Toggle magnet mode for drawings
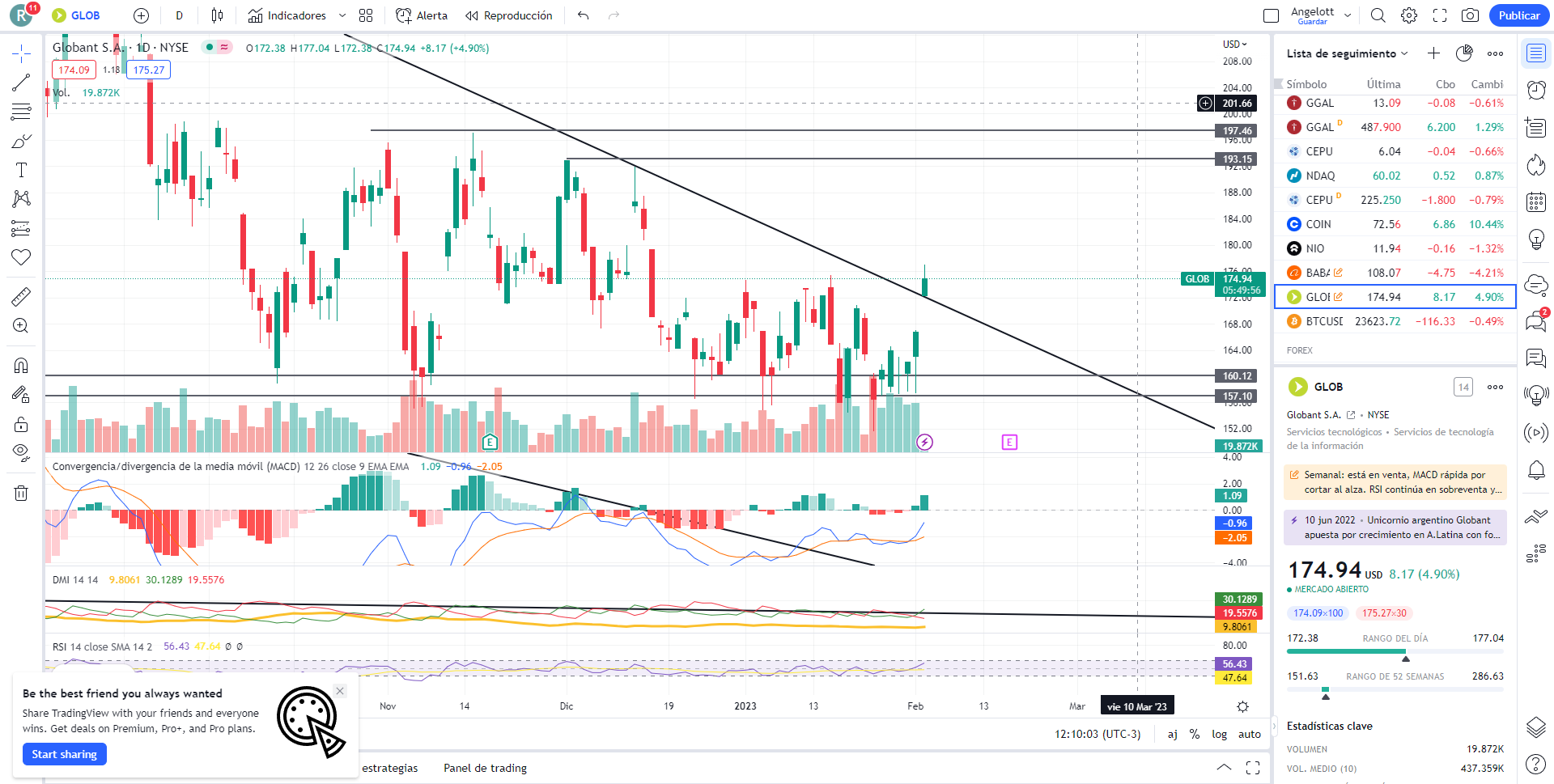Image resolution: width=1554 pixels, height=784 pixels. (21, 366)
